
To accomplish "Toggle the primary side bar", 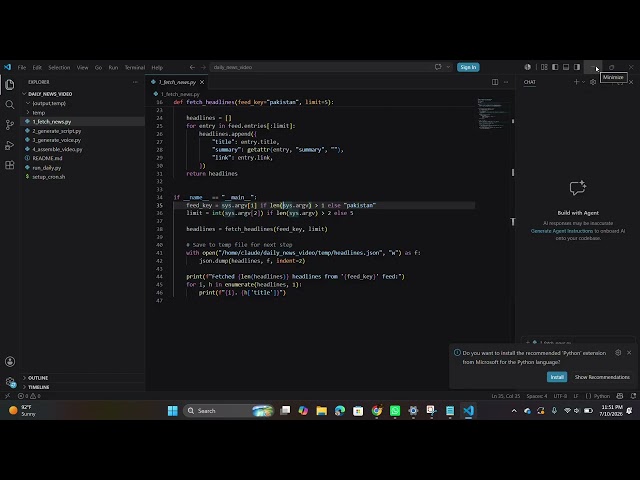I will [x=555, y=67].
